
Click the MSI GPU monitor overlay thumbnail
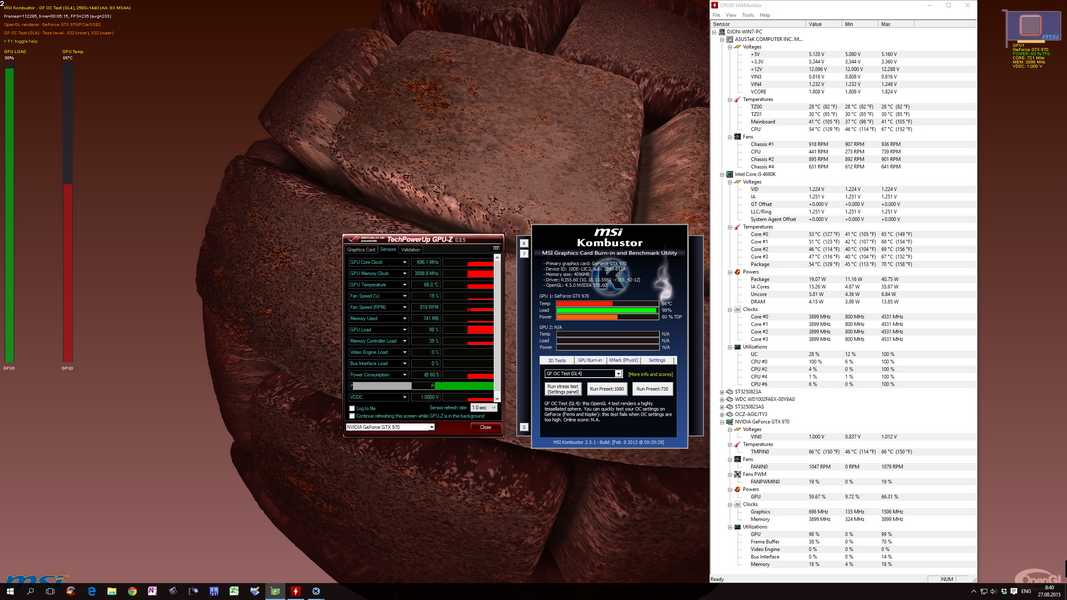[1032, 27]
